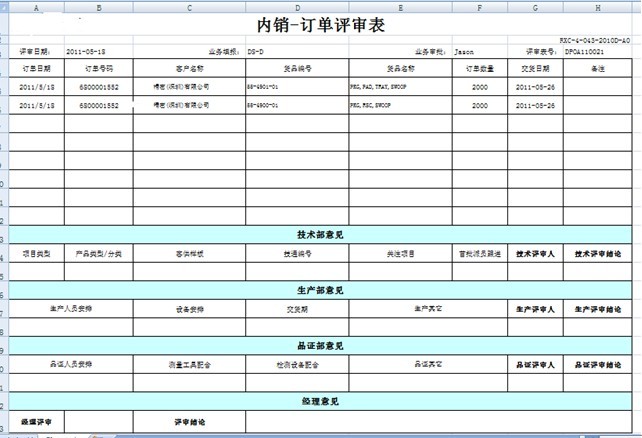This screenshot has width=642, height=438.
Task: Select the 技术部意见 section header
Action: click(321, 234)
